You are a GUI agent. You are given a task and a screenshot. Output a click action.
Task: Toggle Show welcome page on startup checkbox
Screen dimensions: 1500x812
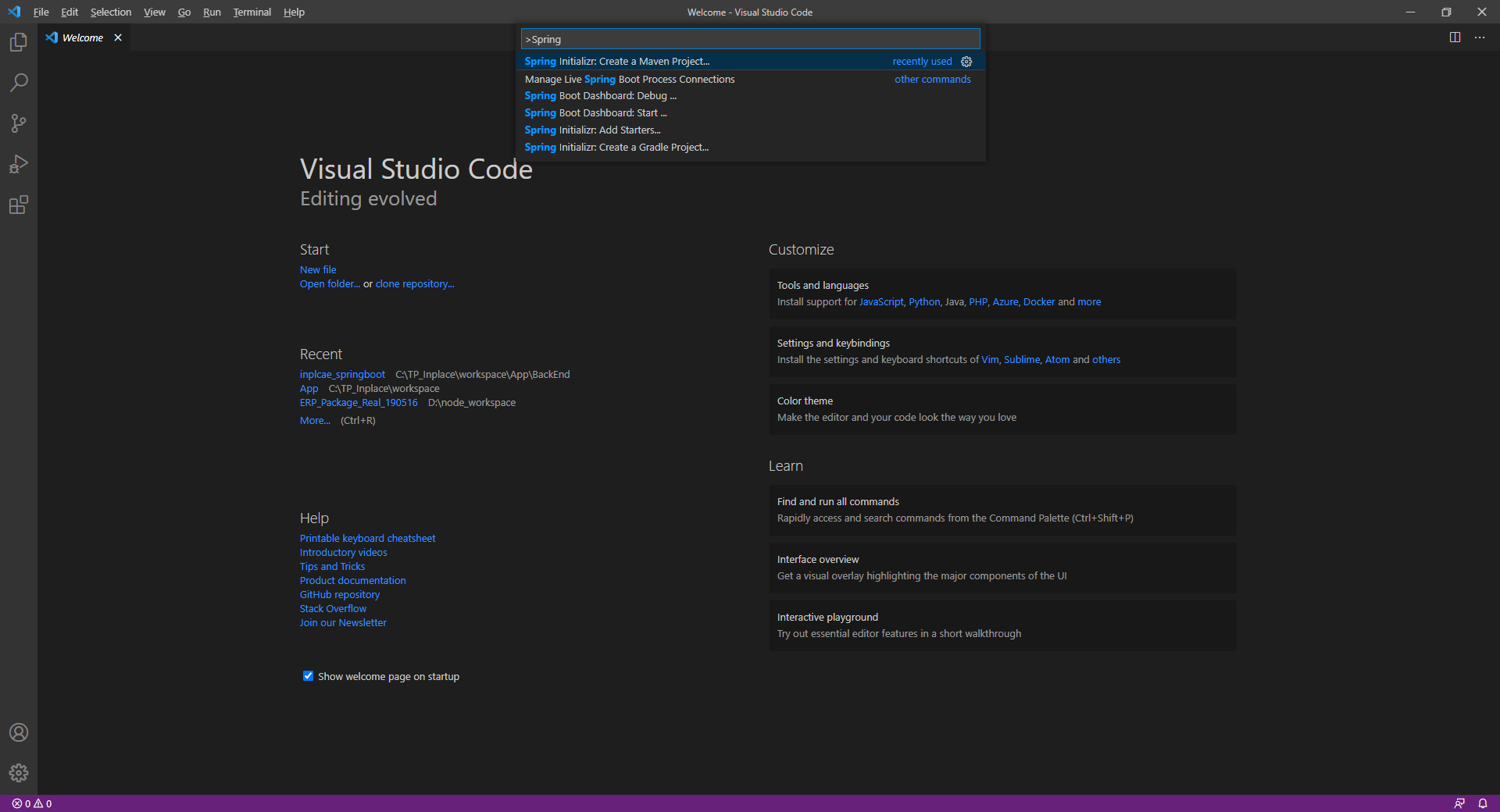point(308,676)
